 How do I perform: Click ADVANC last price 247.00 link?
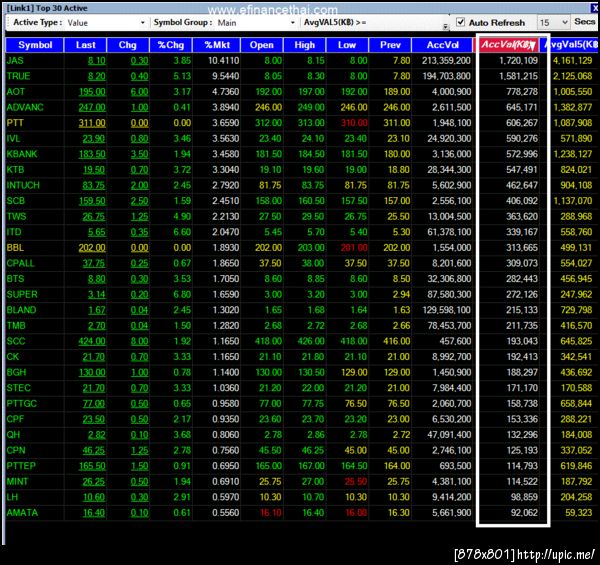pyautogui.click(x=92, y=108)
